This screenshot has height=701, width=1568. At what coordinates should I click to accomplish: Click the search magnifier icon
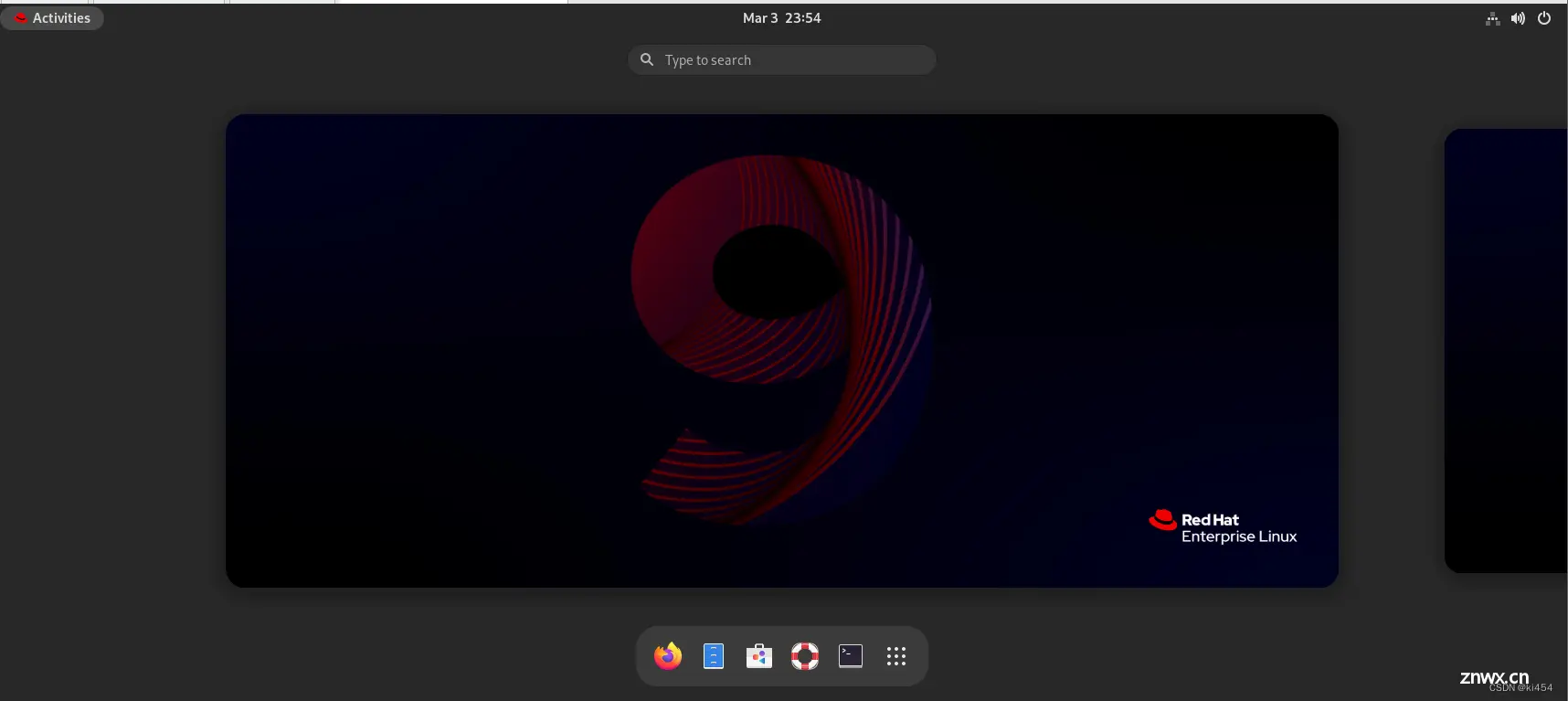click(647, 59)
